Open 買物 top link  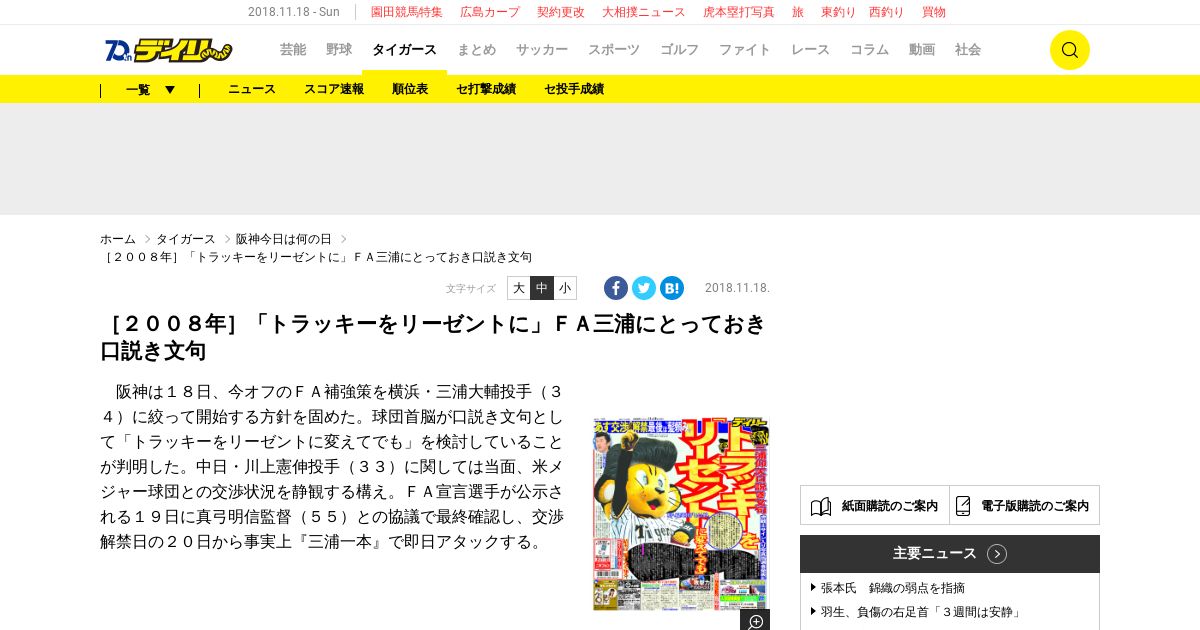[x=934, y=12]
